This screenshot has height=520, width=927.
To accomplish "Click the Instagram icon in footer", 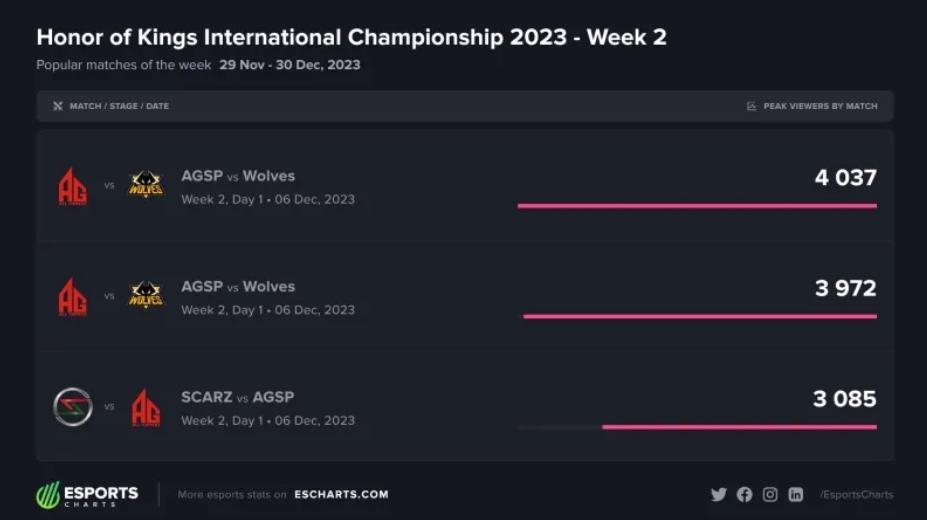I will click(x=770, y=495).
